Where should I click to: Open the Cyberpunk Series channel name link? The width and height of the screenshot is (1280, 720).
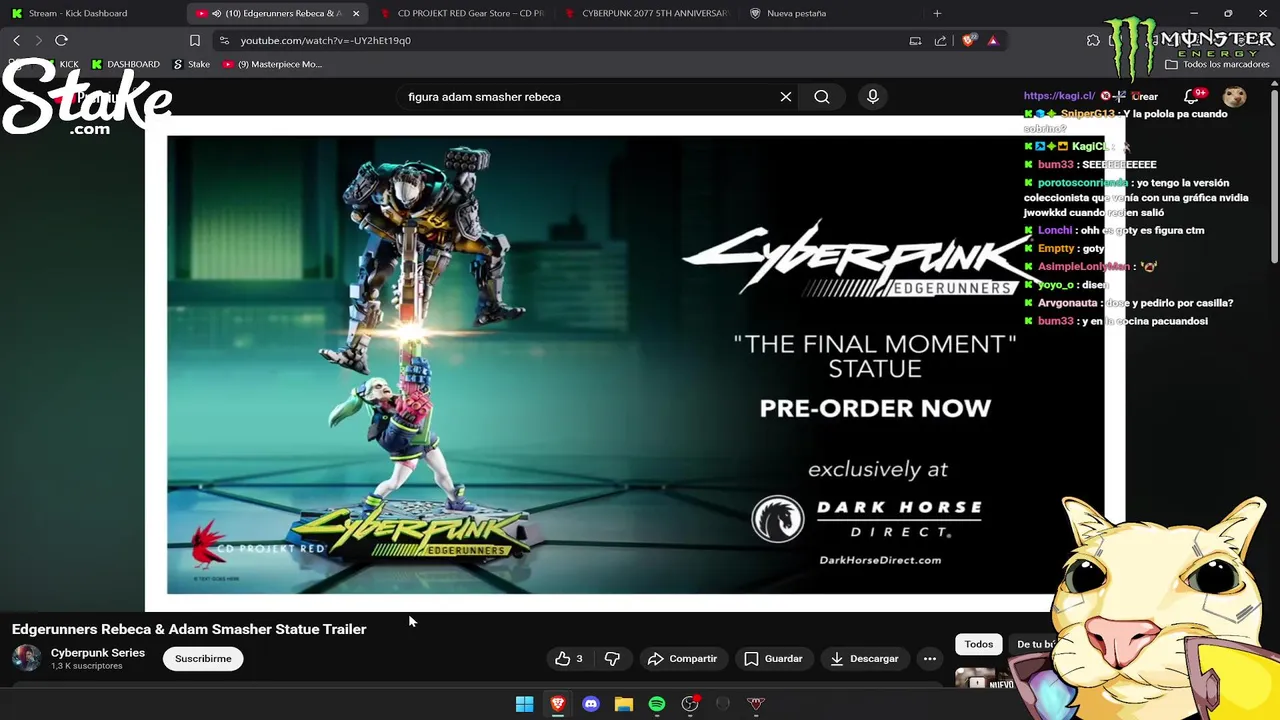coord(98,653)
